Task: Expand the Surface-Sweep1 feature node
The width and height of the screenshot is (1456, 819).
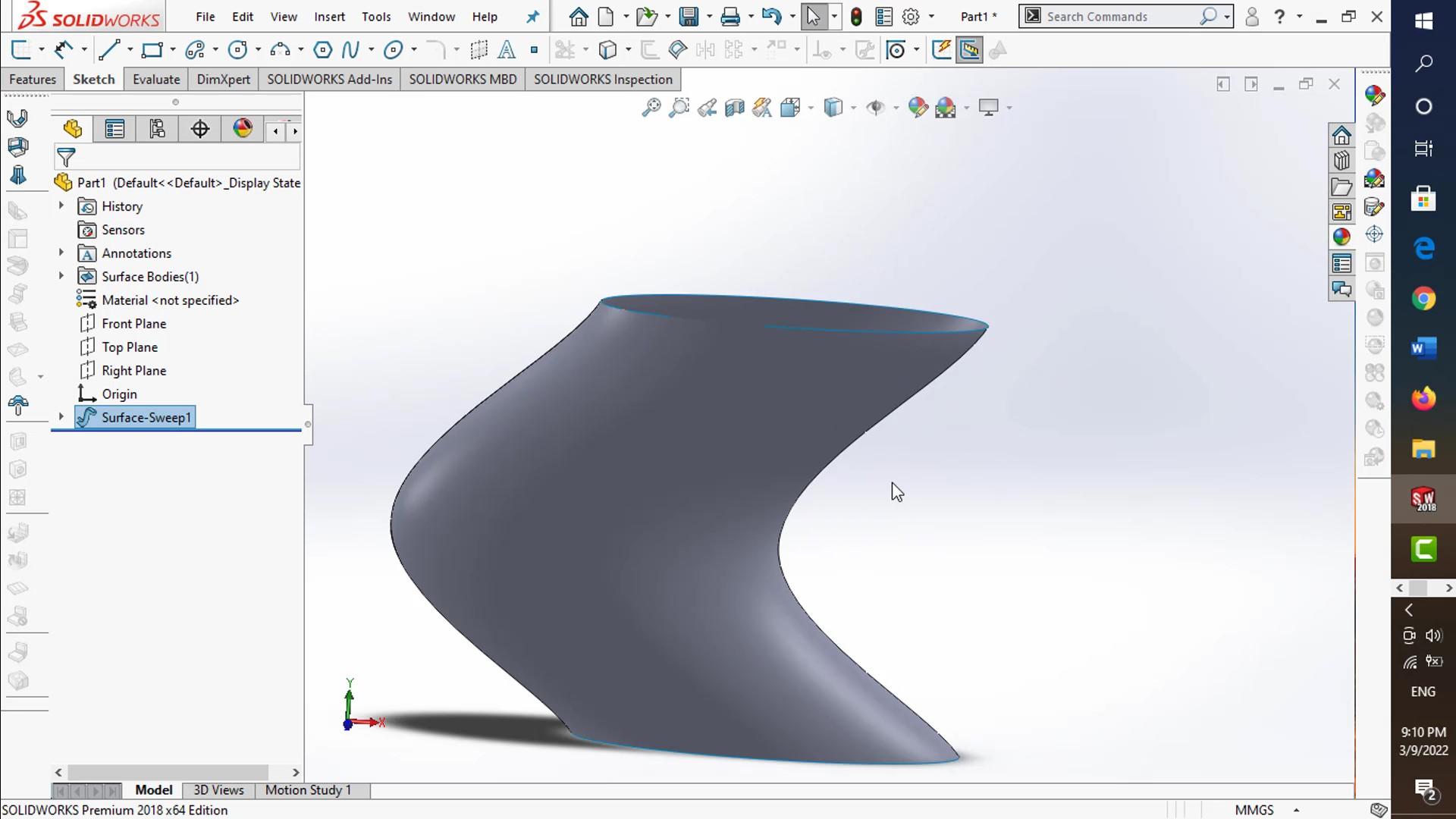Action: point(61,417)
